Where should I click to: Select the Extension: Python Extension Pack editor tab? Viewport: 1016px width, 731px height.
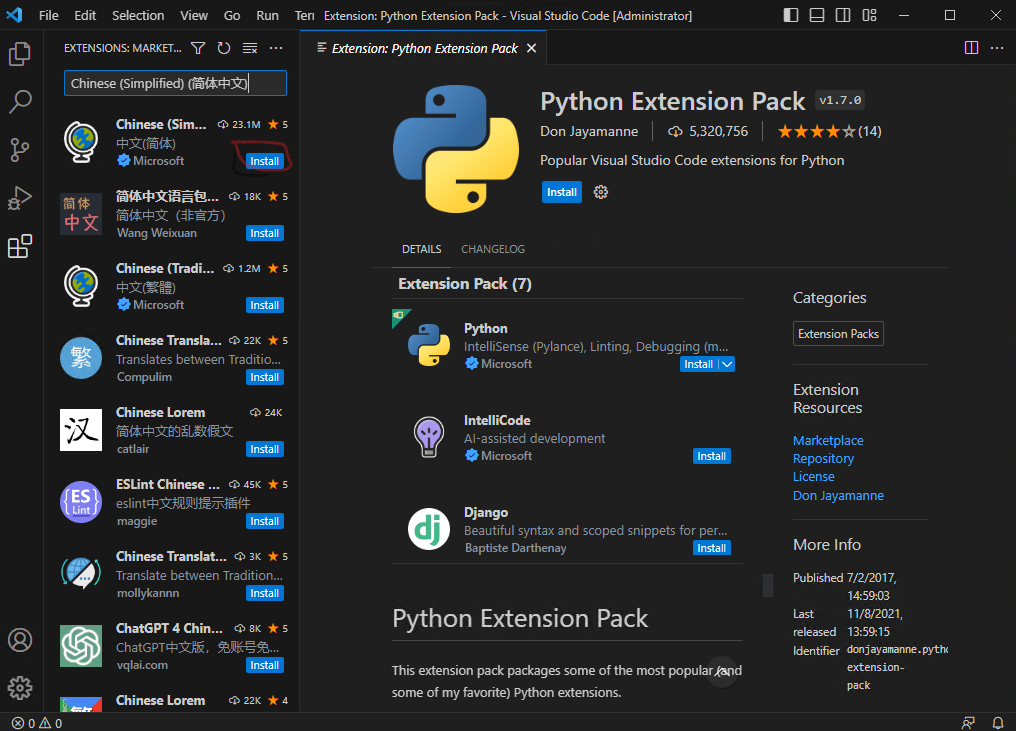pyautogui.click(x=424, y=49)
